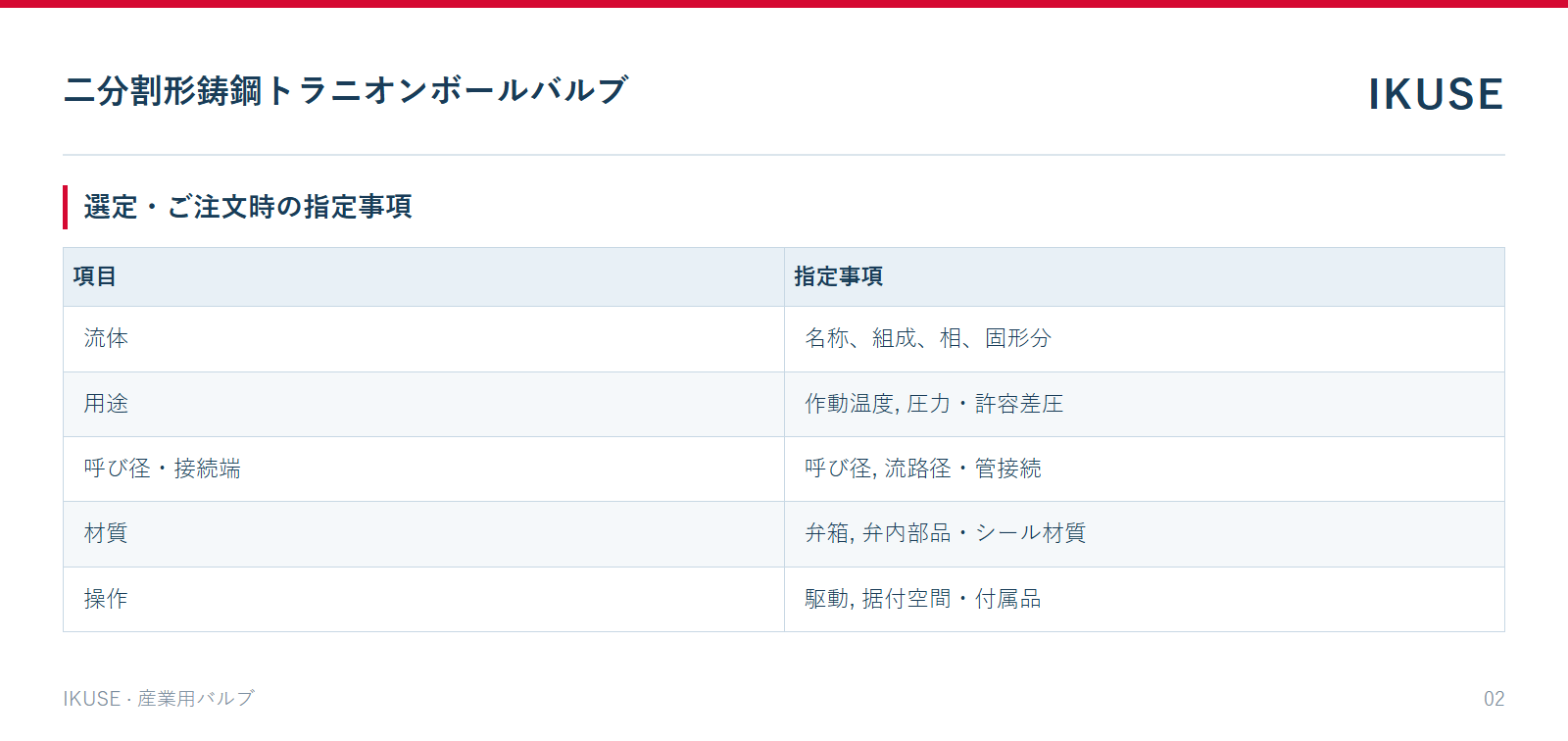Click the 用途 row label

click(x=106, y=404)
